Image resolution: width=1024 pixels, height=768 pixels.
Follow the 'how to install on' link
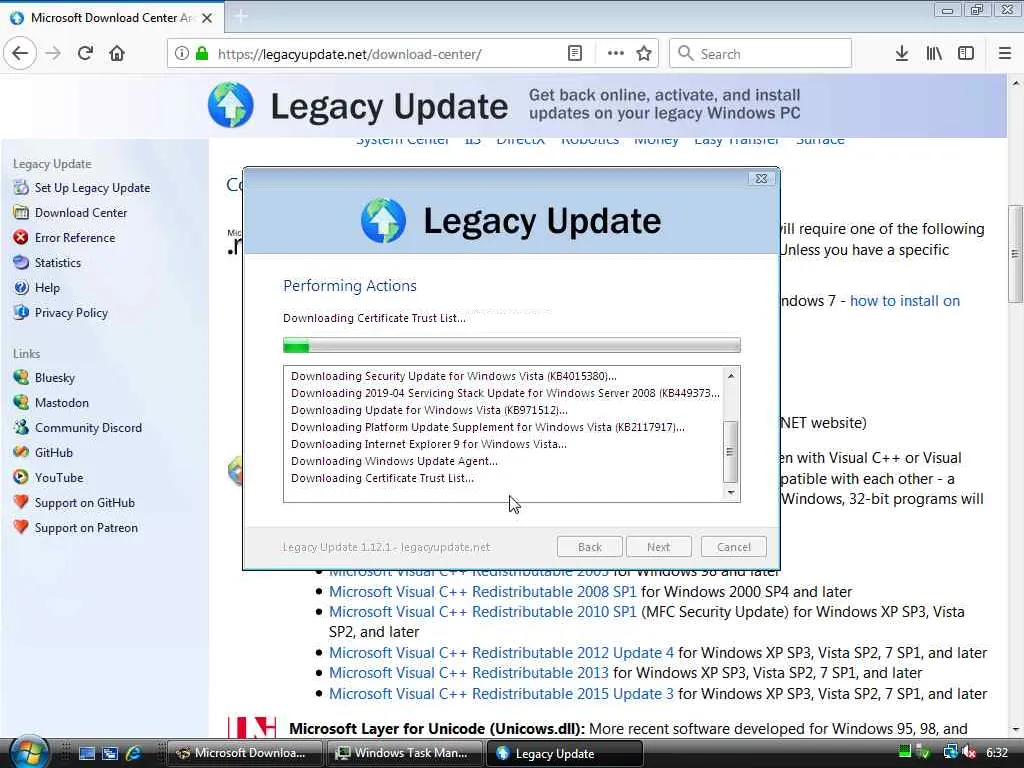point(904,301)
